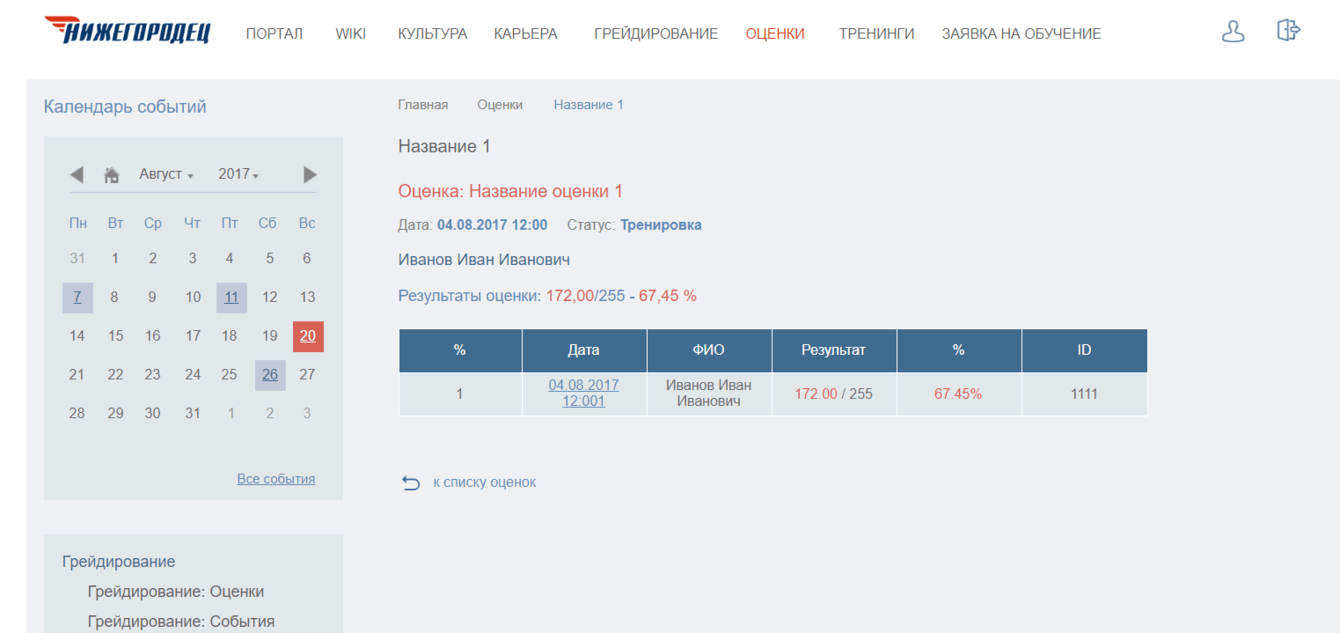Go to ЗАЯВКА НА ОБУЧЕНИЕ
The width and height of the screenshot is (1340, 633).
coord(1021,33)
